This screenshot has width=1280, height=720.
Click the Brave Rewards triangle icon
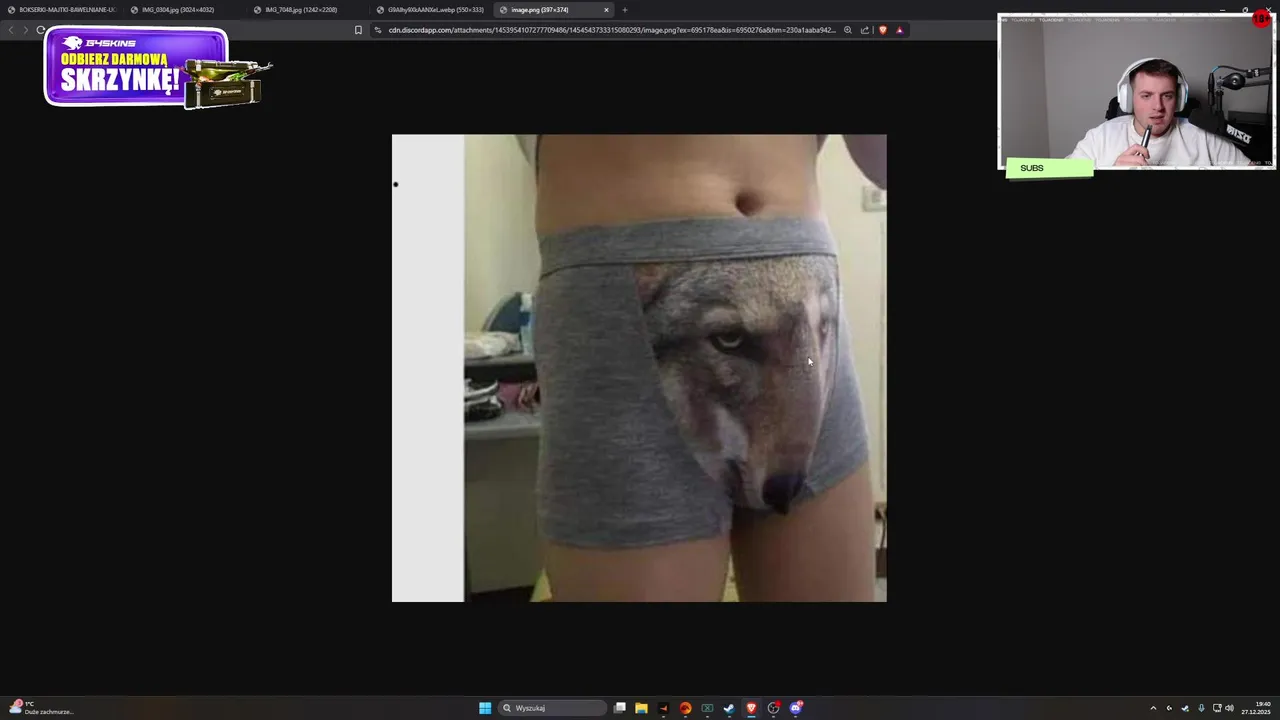coord(899,30)
